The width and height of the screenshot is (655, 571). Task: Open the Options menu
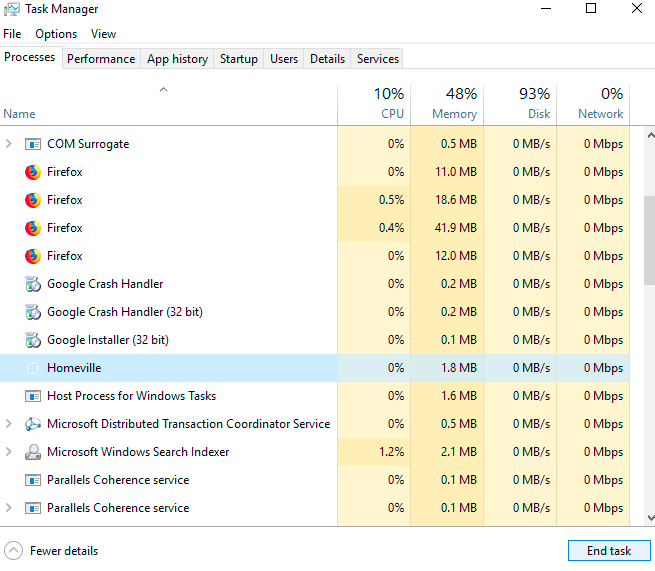(56, 34)
